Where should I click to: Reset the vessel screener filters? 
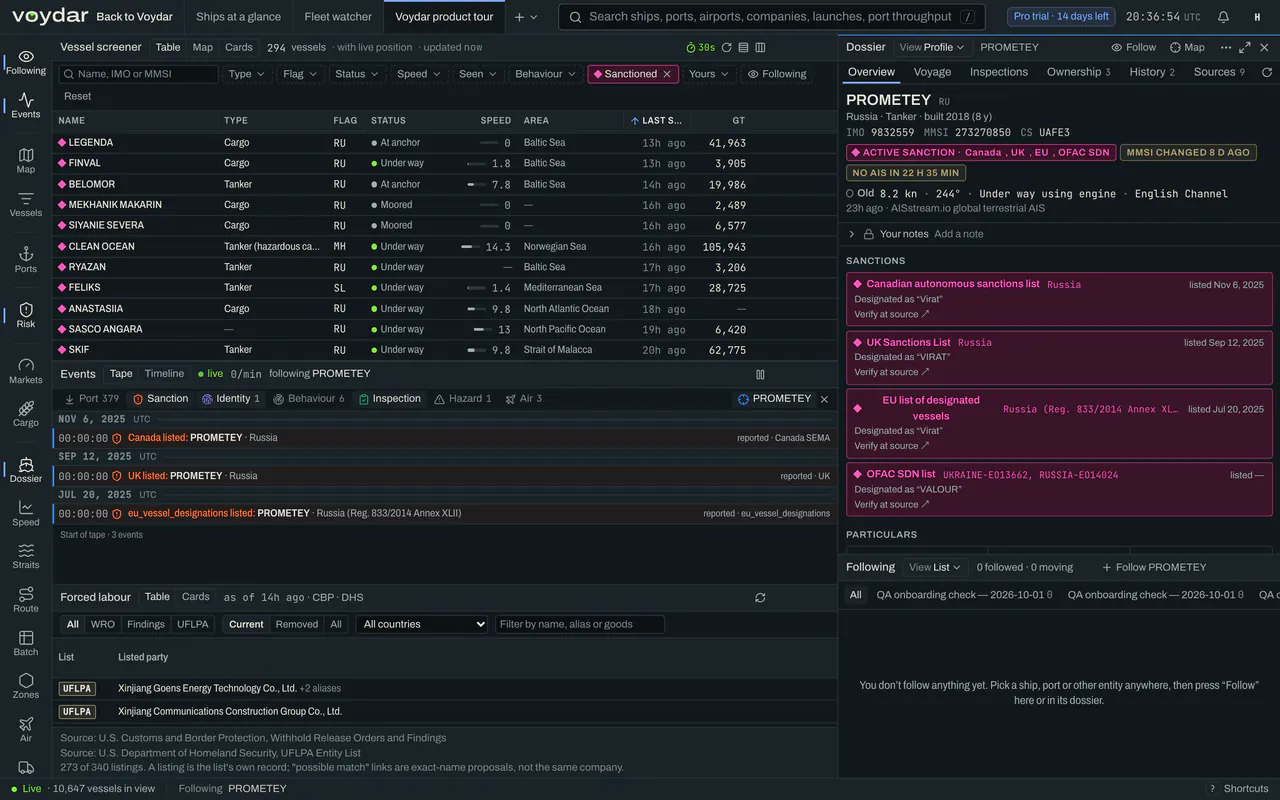pyautogui.click(x=77, y=96)
